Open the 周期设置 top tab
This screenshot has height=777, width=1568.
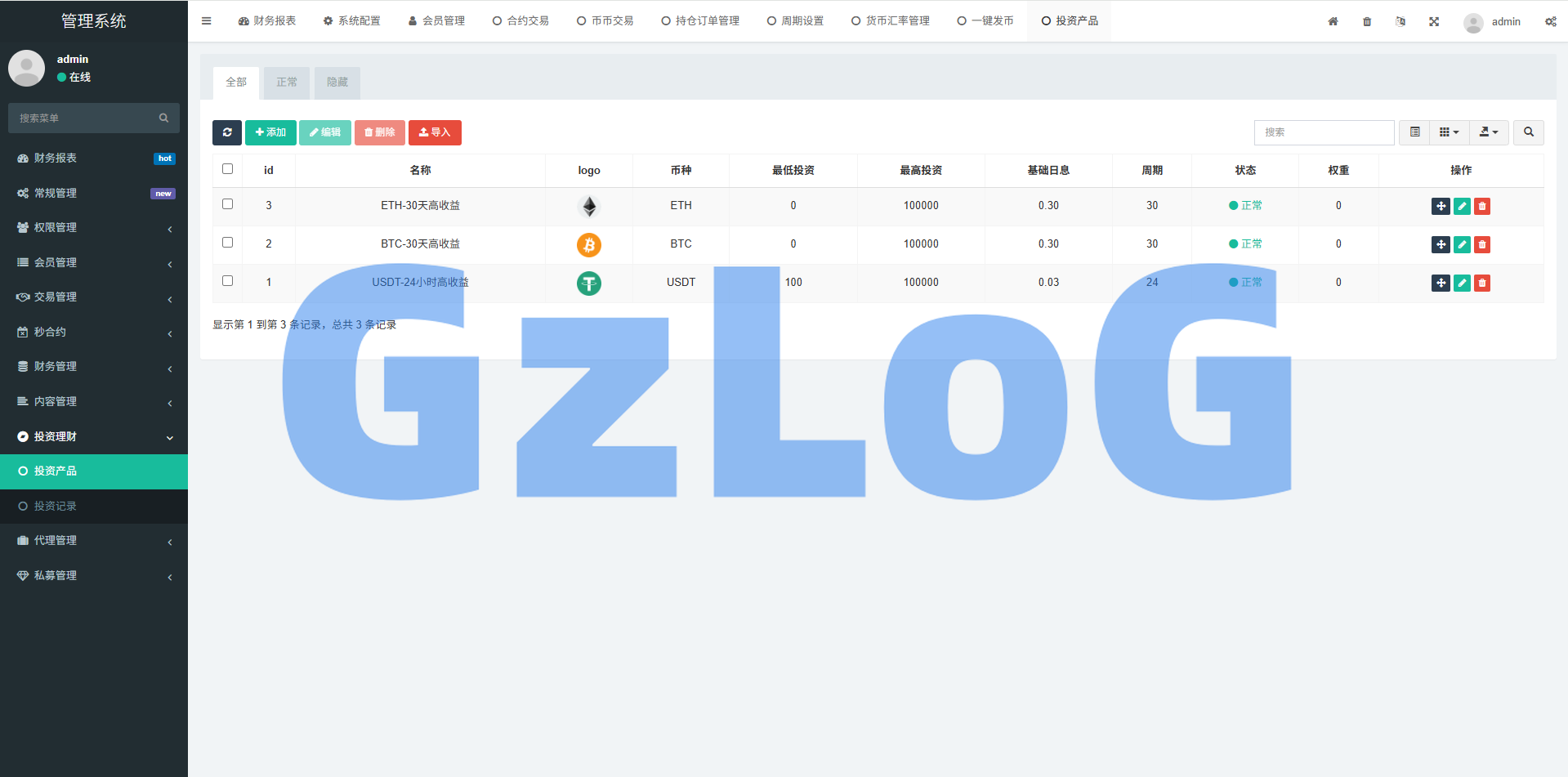[x=795, y=21]
